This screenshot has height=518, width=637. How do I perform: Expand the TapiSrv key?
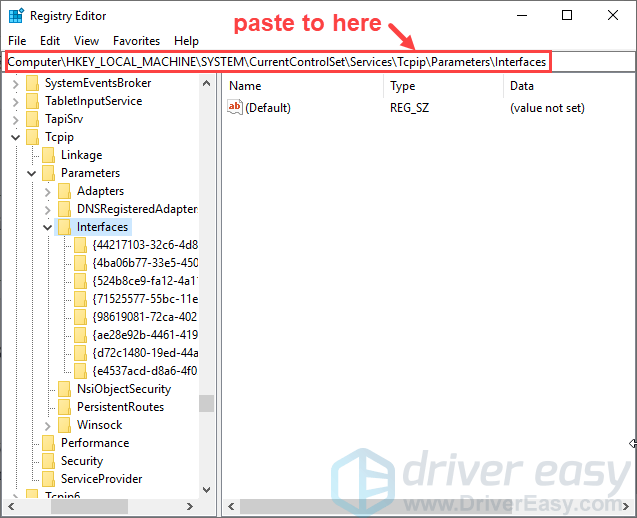point(15,119)
